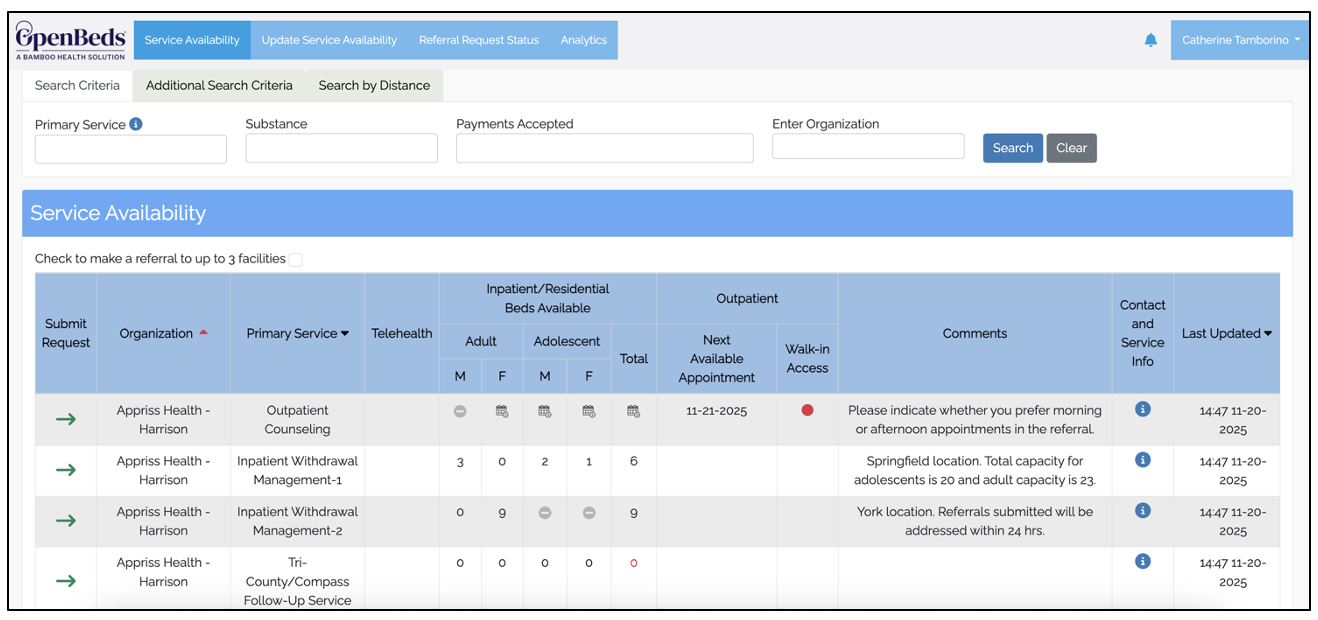The height and width of the screenshot is (620, 1318).
Task: Switch to Additional Search Criteria tab
Action: coord(219,85)
